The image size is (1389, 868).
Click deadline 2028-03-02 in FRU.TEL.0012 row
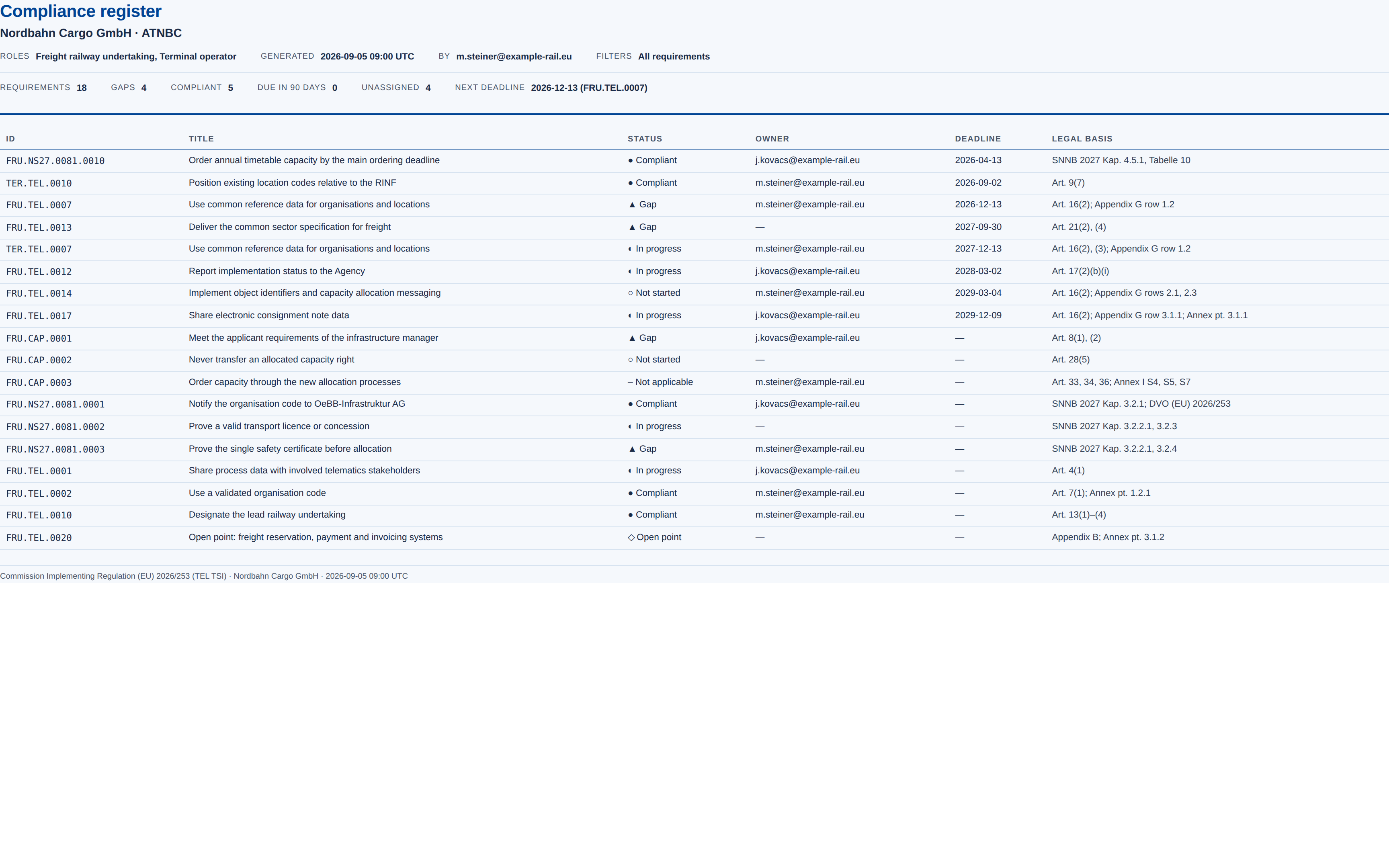[x=978, y=271]
